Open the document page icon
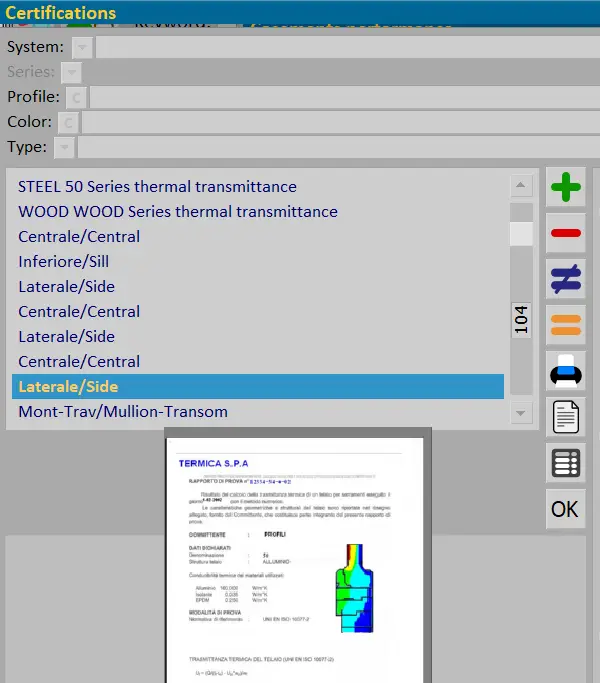The image size is (600, 683). 566,416
